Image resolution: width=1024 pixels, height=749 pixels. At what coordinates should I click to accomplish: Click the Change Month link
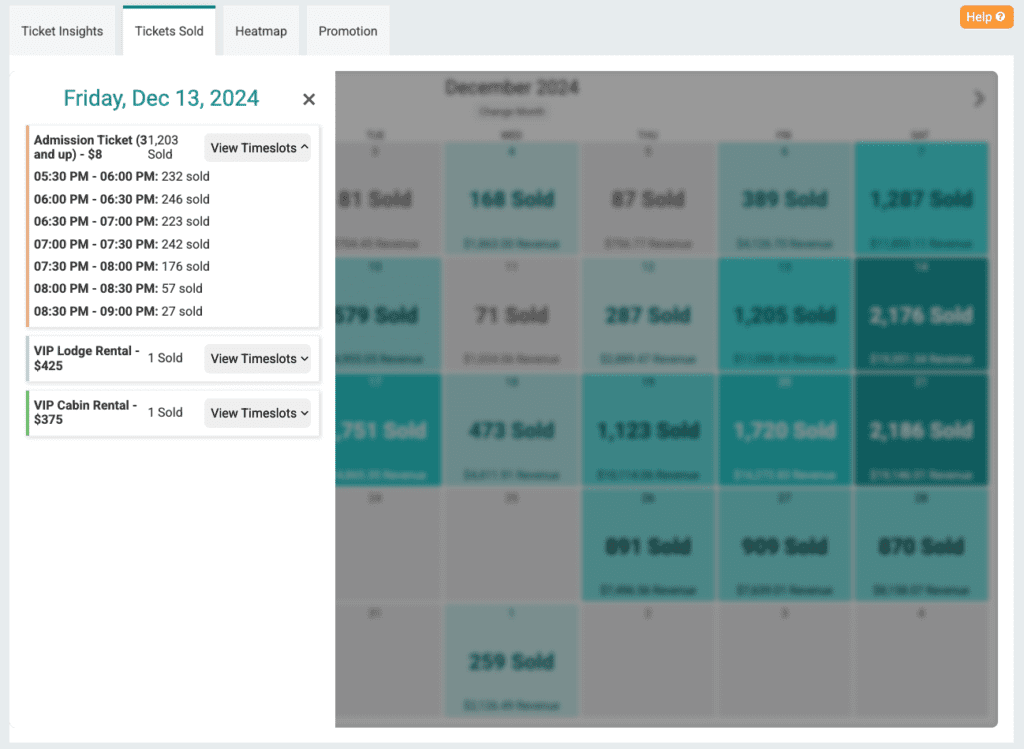click(511, 111)
